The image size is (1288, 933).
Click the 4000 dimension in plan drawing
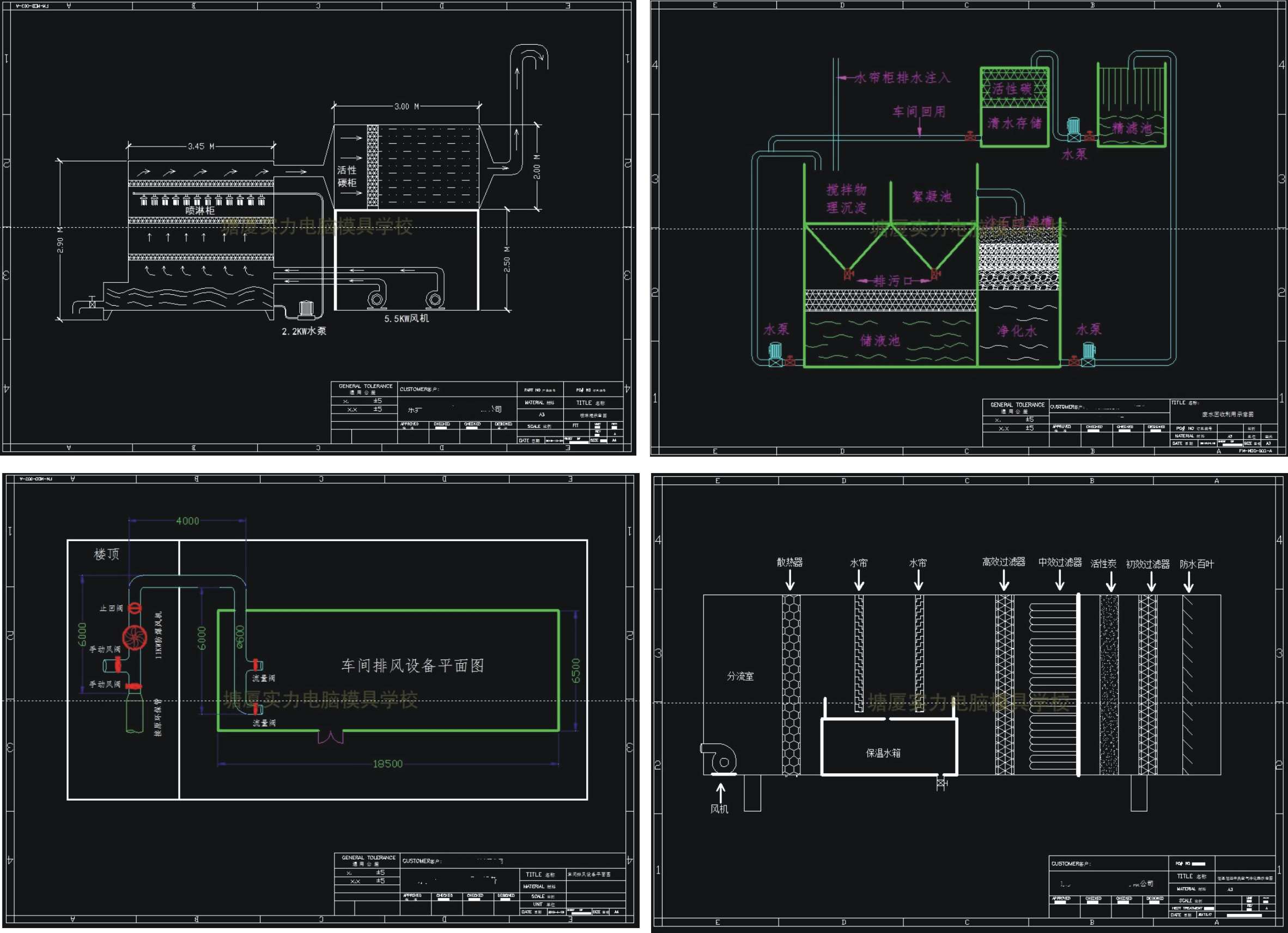(x=187, y=521)
